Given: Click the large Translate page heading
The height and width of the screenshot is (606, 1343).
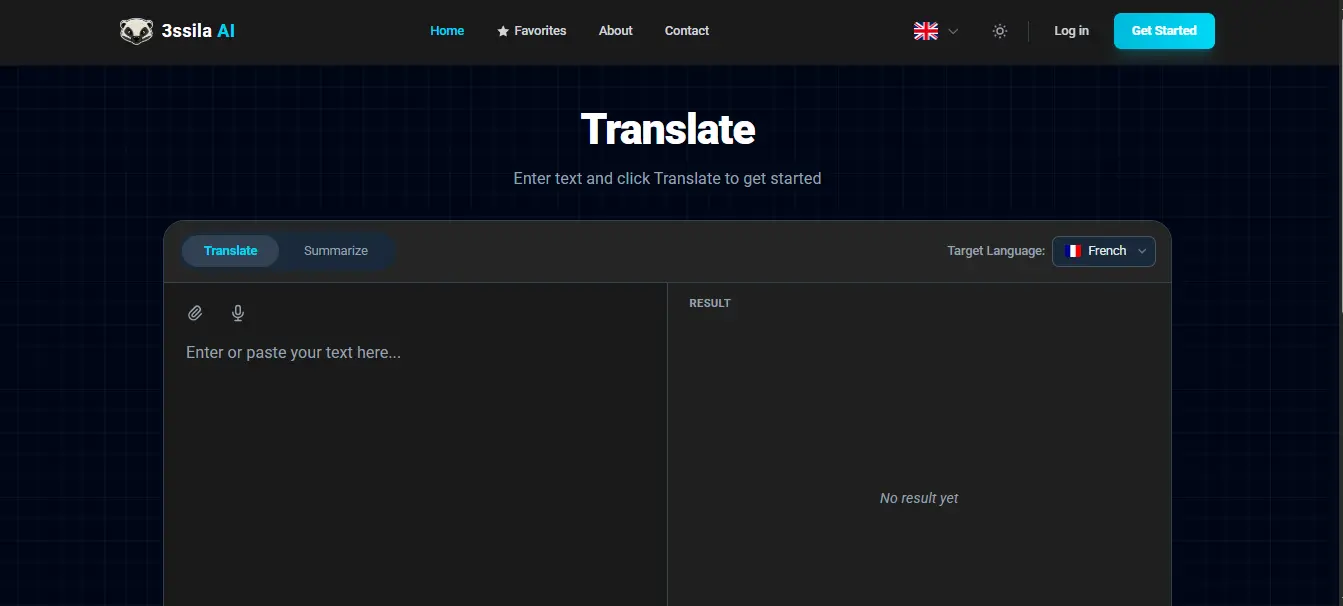Looking at the screenshot, I should pos(668,129).
